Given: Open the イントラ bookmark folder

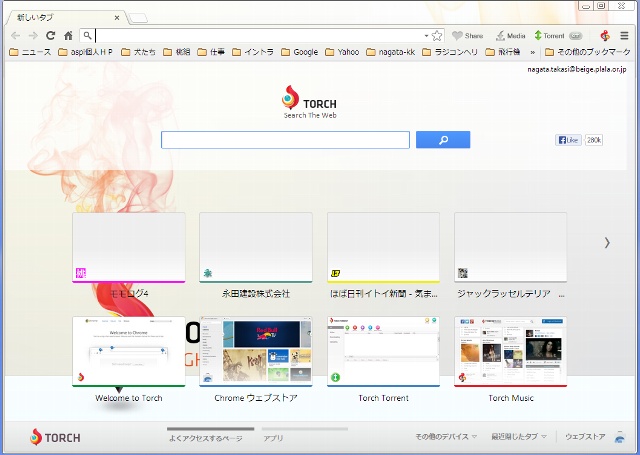Looking at the screenshot, I should 253,52.
